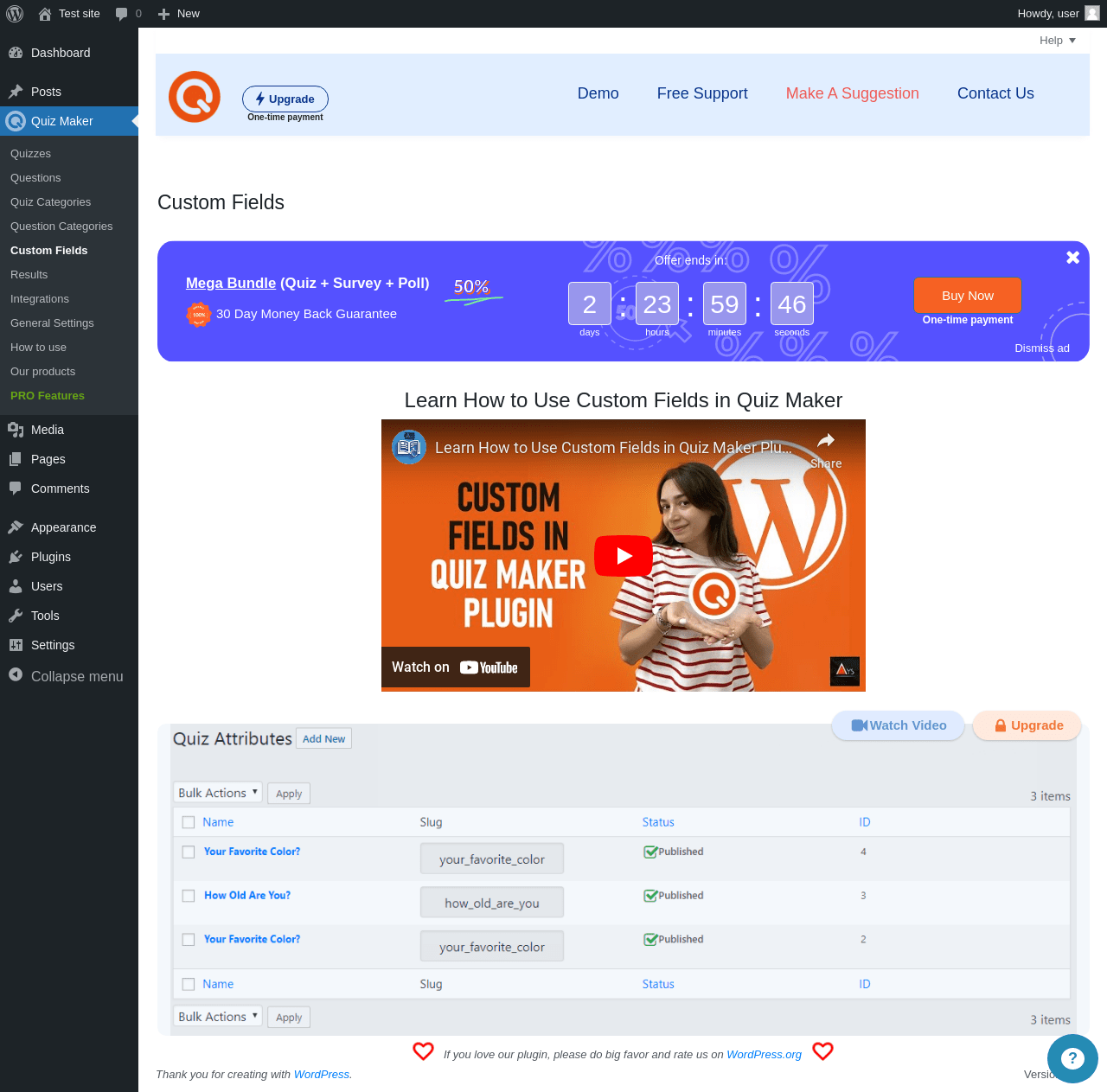Sort by Status column header
The width and height of the screenshot is (1107, 1092).
pyautogui.click(x=658, y=822)
